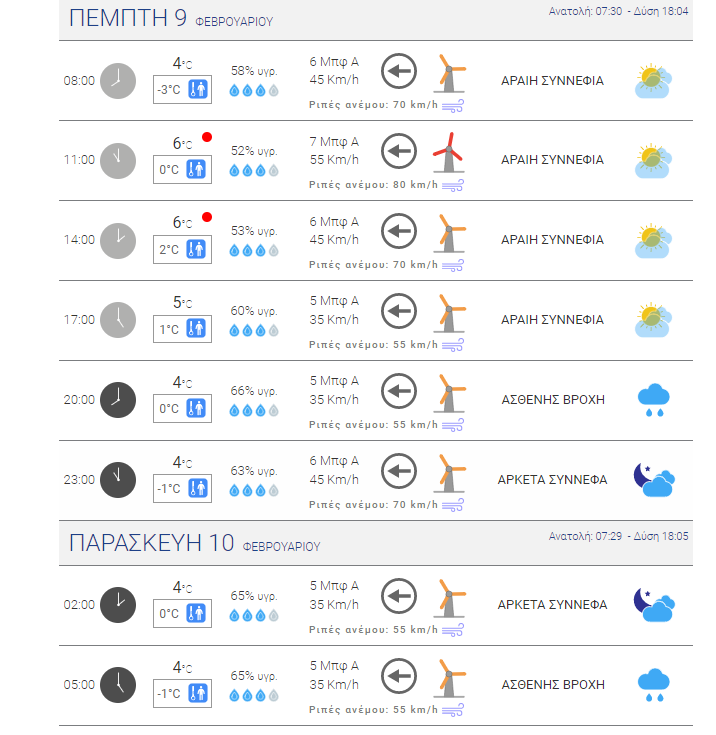This screenshot has width=716, height=735.
Task: Click the grey clock icon at 14:00
Action: pos(118,240)
